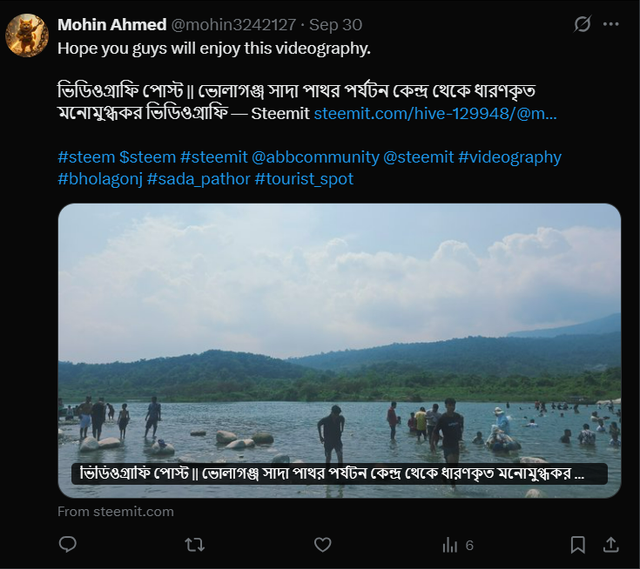The image size is (640, 569).
Task: Open Mohin Ahmed display name link
Action: tap(112, 24)
